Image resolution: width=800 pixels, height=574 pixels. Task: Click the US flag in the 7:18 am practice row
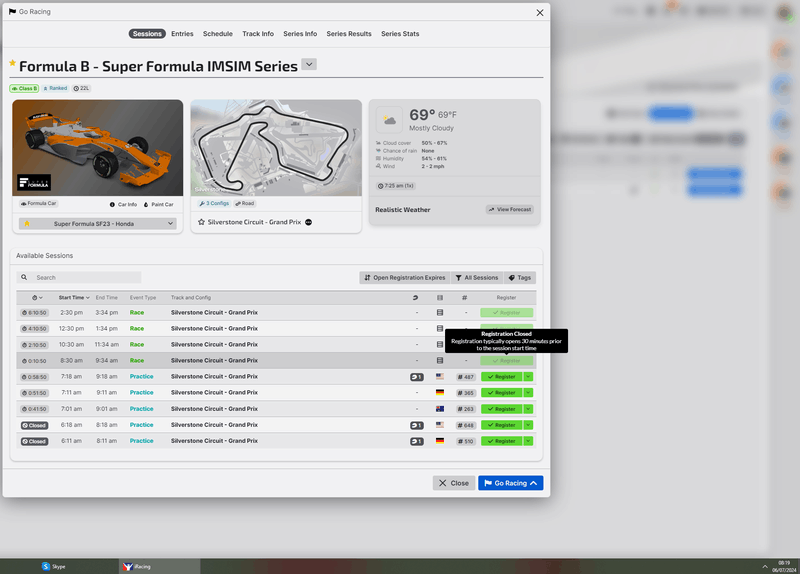coord(440,377)
